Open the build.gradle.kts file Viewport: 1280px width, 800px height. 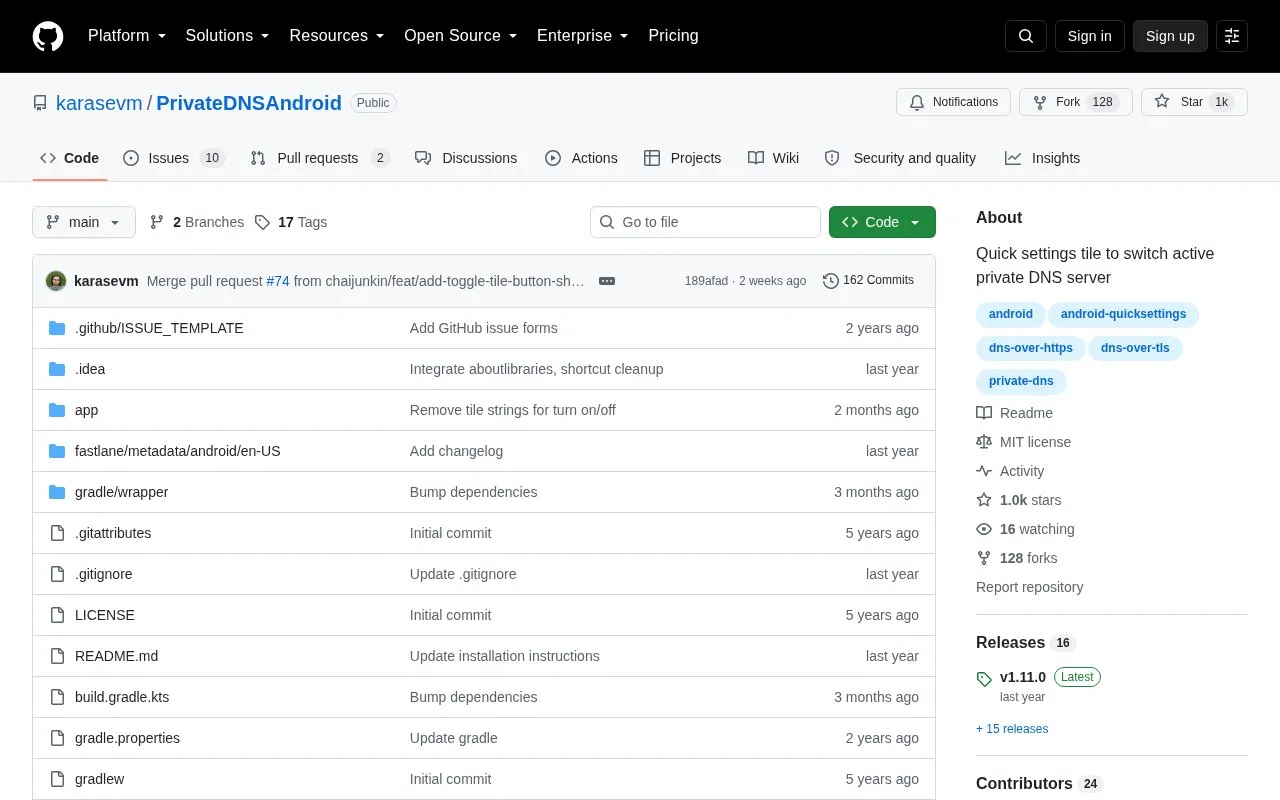point(122,697)
